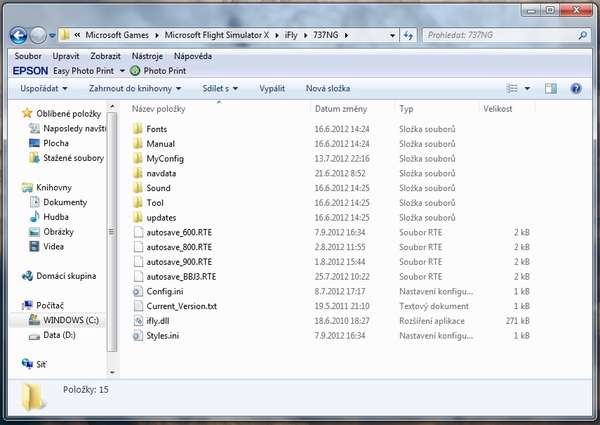The width and height of the screenshot is (600, 425).
Task: Click the navigation pane scrollbar up arrow
Action: (112, 106)
